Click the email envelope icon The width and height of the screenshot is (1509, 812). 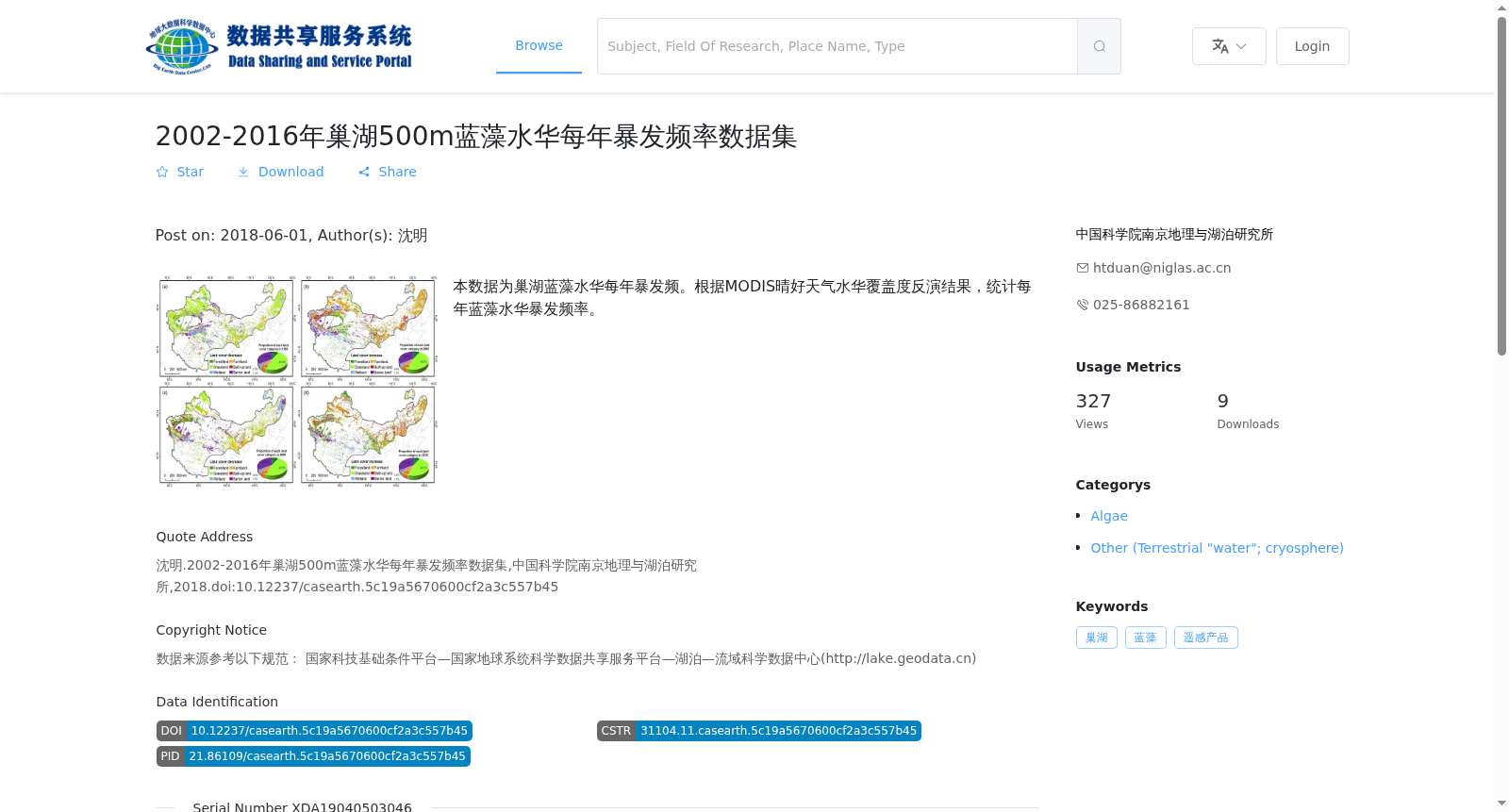1083,268
